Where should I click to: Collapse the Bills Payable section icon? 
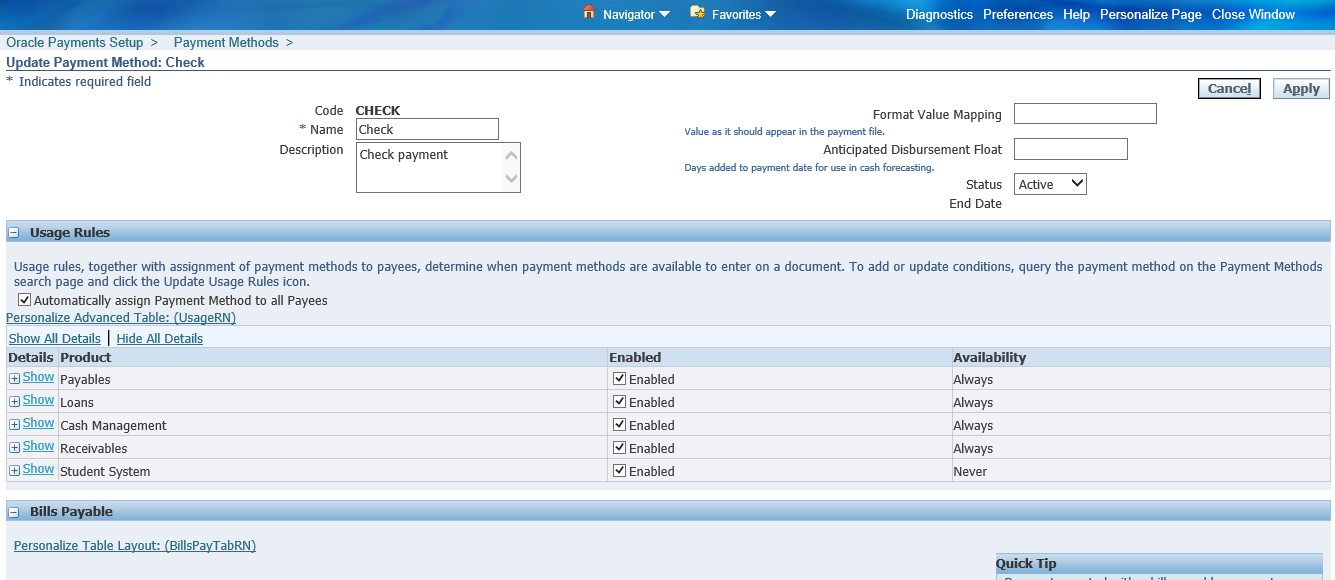pos(12,511)
